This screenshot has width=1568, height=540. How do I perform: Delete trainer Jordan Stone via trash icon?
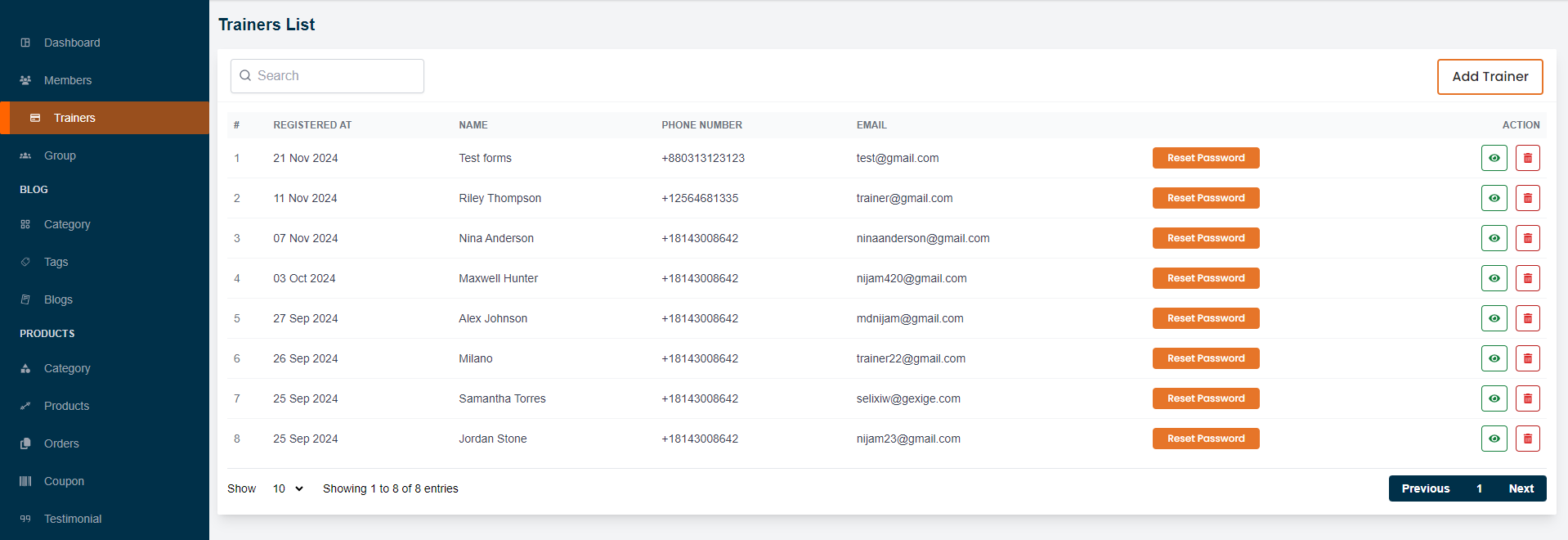[1527, 439]
